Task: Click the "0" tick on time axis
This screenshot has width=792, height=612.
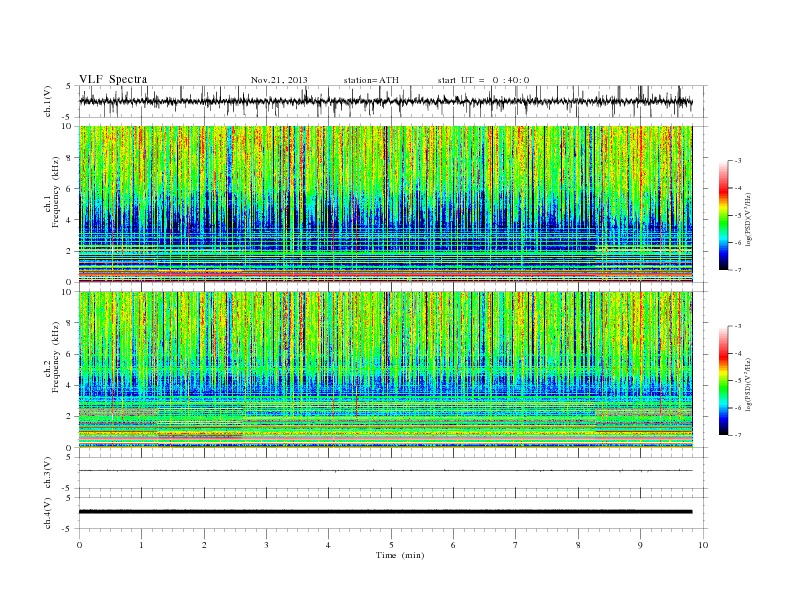Action: pos(79,545)
